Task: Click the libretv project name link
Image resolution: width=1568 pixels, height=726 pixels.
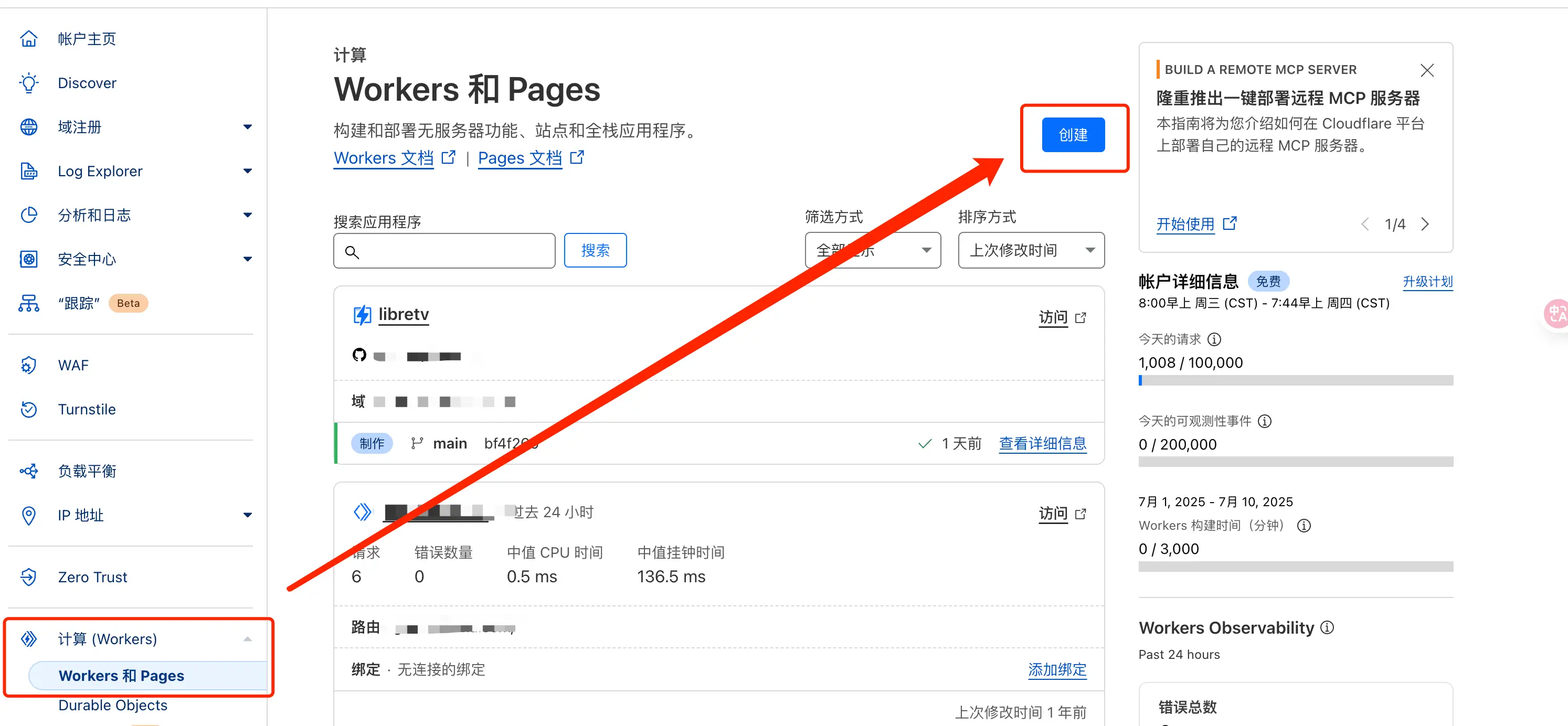Action: pos(403,315)
